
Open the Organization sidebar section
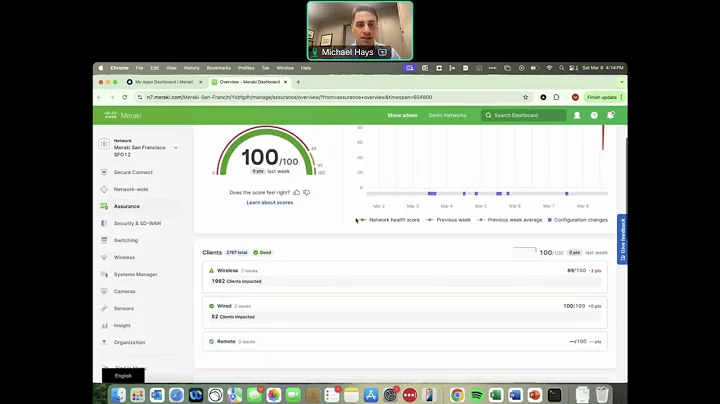click(x=129, y=342)
